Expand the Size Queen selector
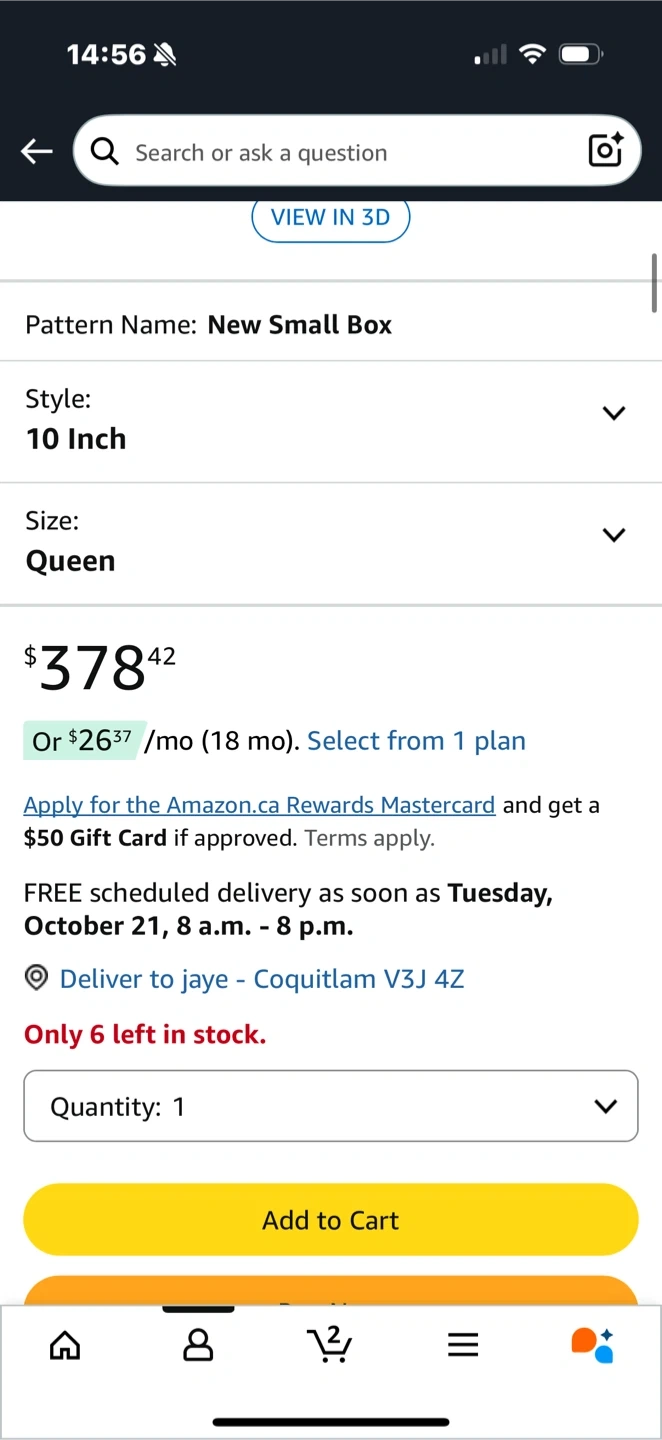 tap(614, 535)
